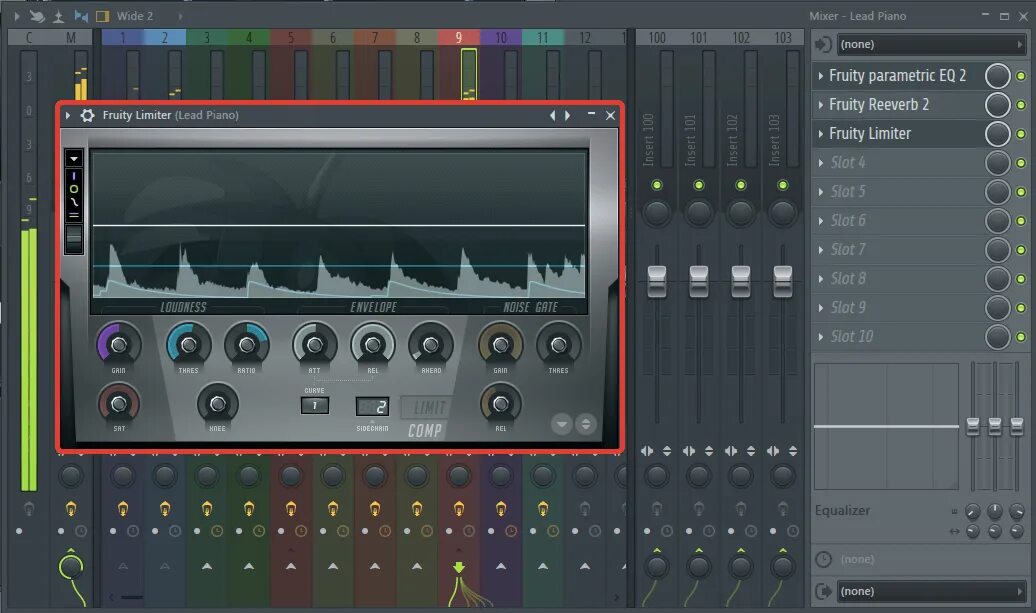Expand the Fruity Reeverb 2 slot menu

(x=821, y=105)
